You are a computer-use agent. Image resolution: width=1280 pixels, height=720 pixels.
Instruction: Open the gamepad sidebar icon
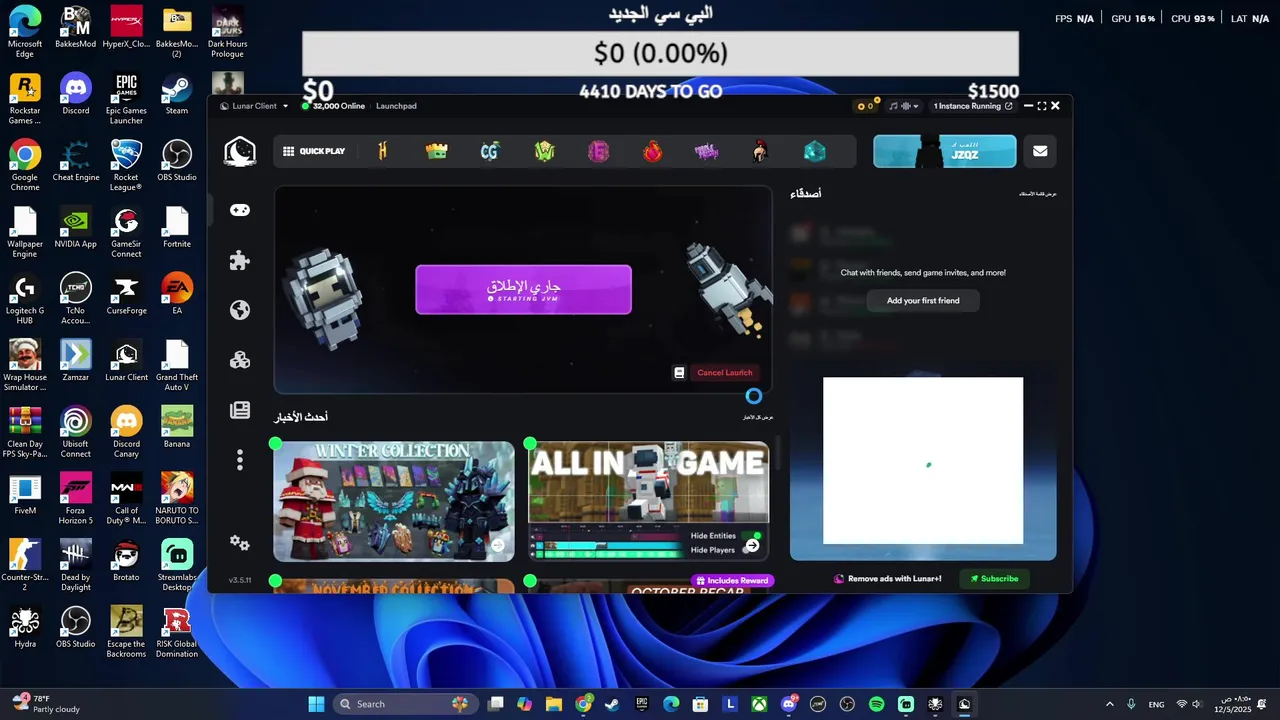coord(240,210)
